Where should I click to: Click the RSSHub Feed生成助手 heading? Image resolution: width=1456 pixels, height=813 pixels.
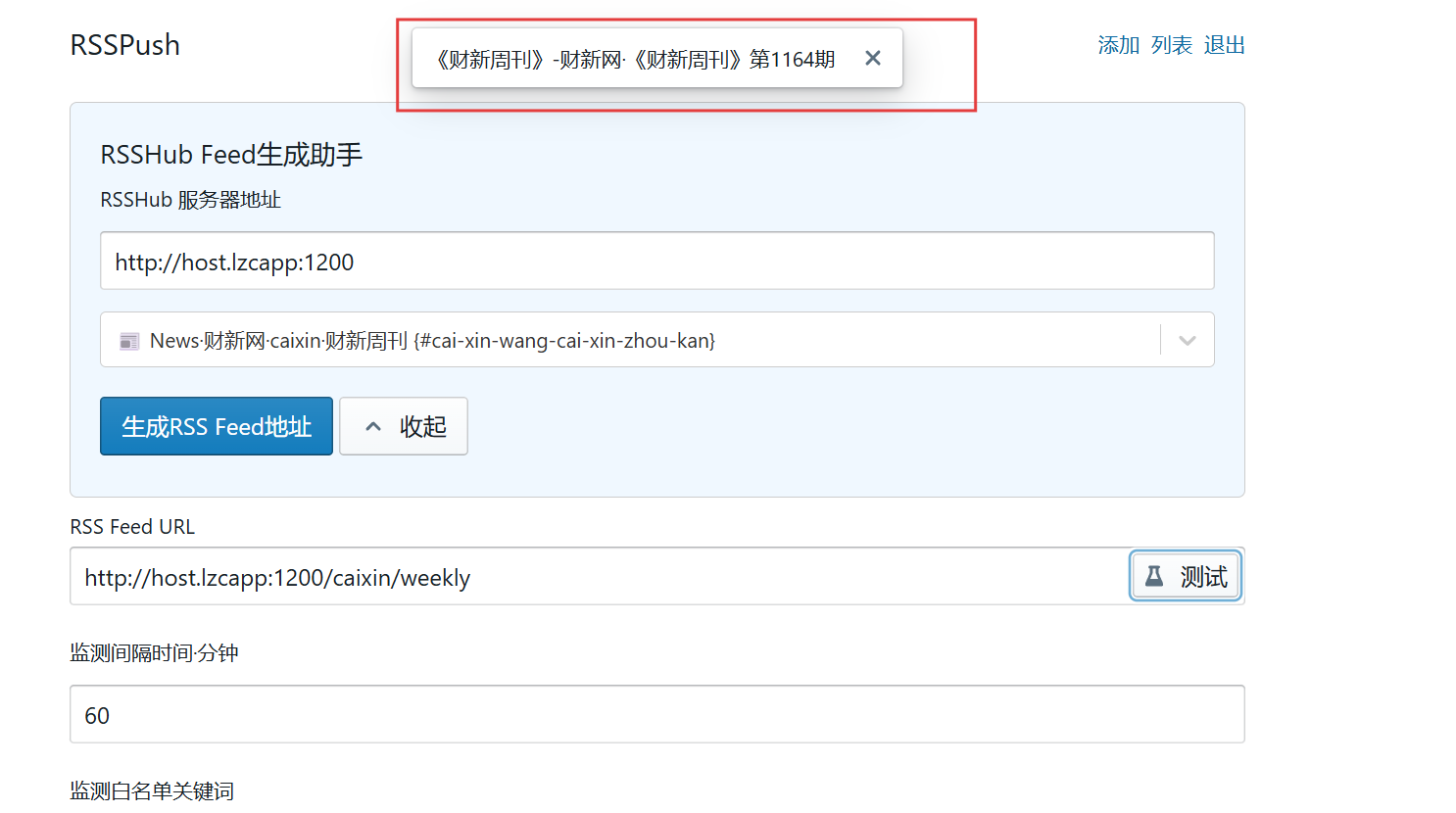(x=231, y=155)
